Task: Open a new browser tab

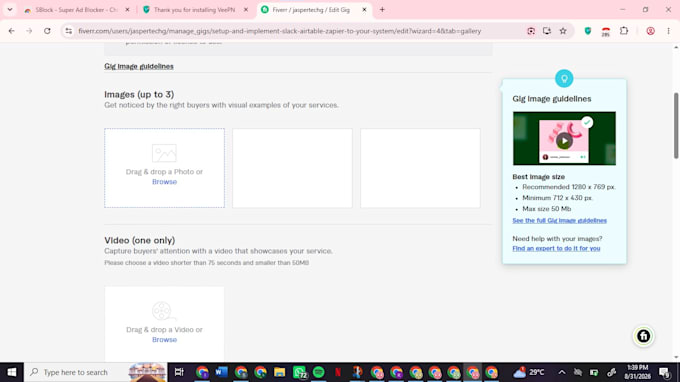Action: tap(382, 10)
